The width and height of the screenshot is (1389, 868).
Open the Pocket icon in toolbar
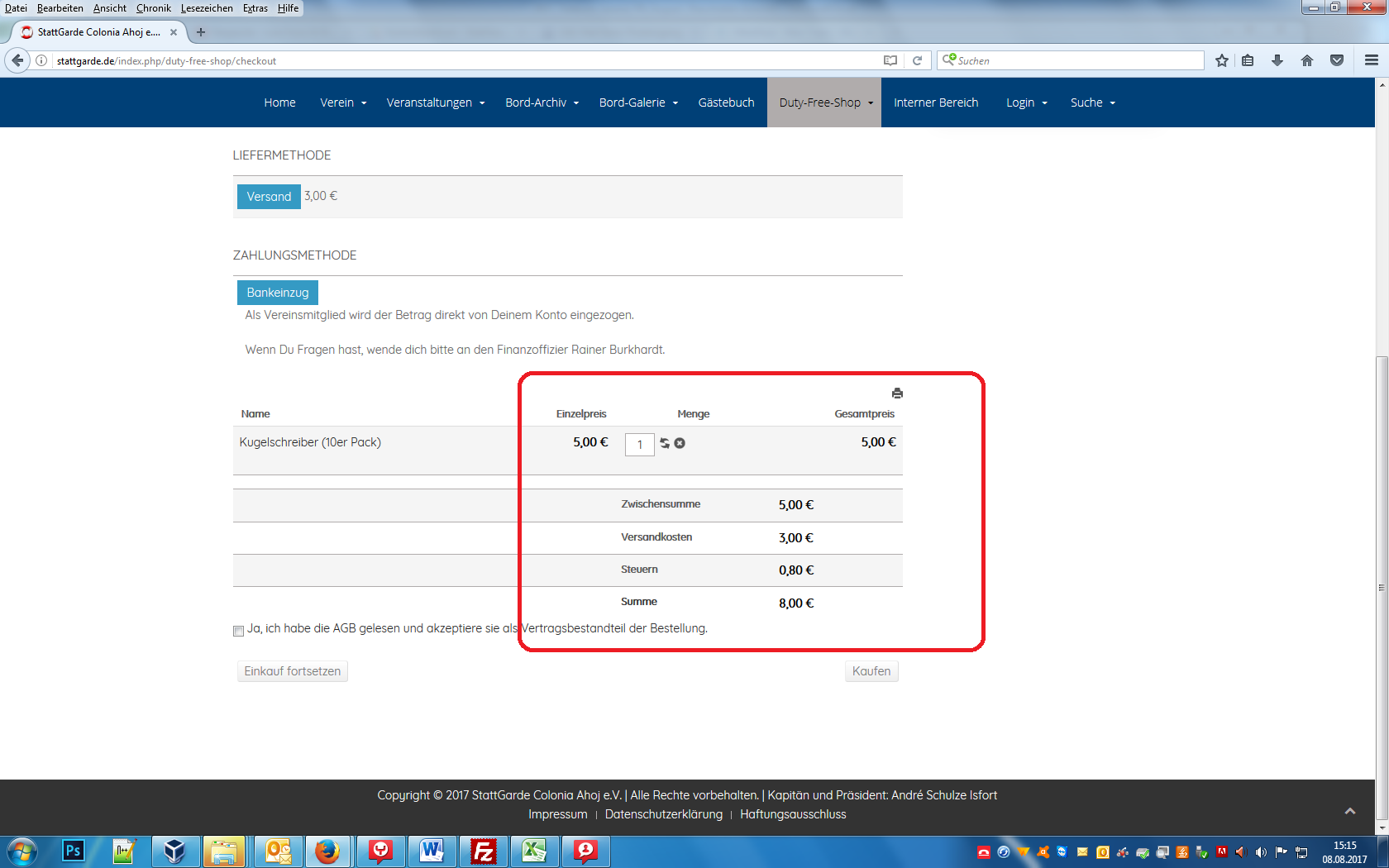(1337, 60)
